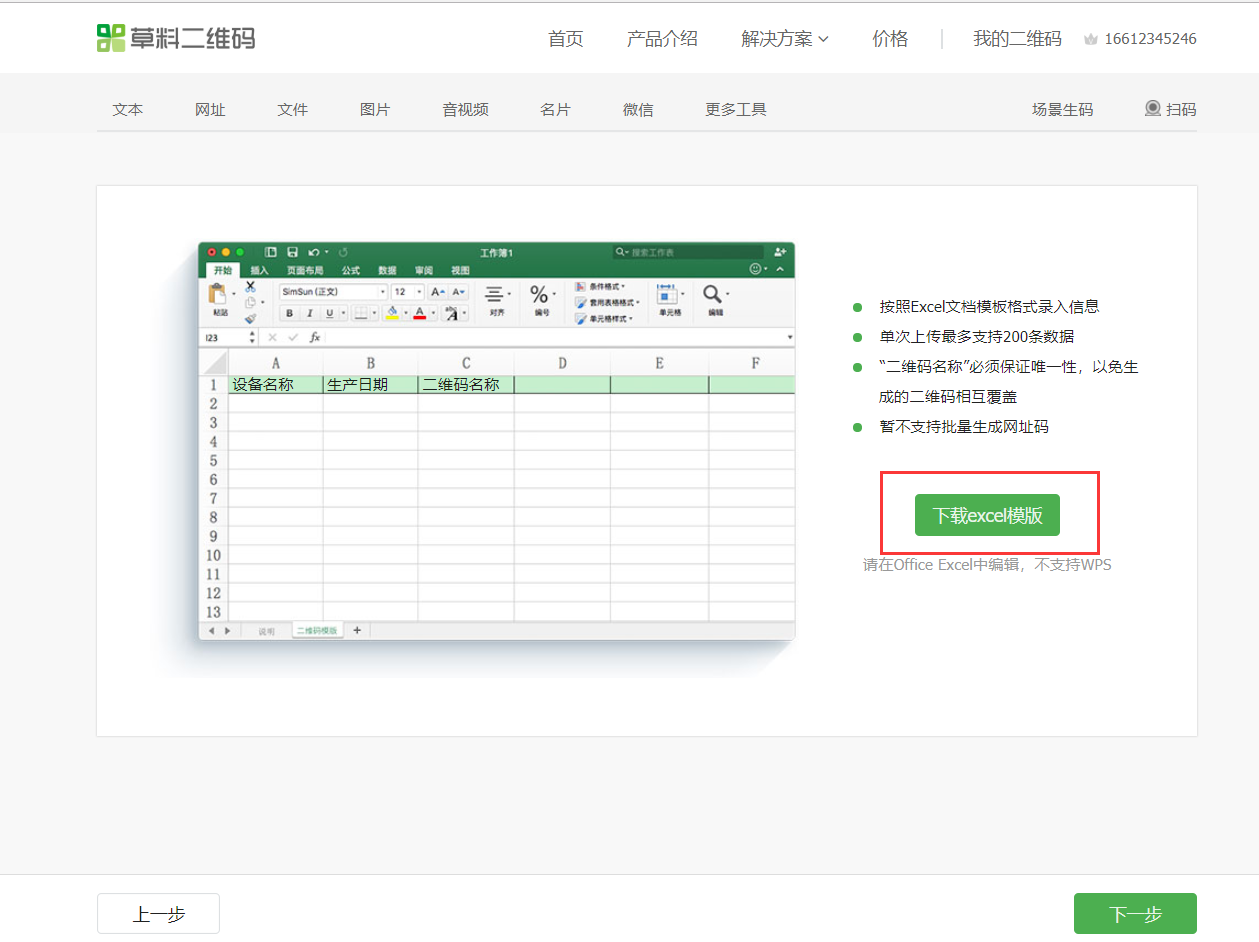Open the 产品介绍 navigation item
1259x942 pixels.
[662, 39]
